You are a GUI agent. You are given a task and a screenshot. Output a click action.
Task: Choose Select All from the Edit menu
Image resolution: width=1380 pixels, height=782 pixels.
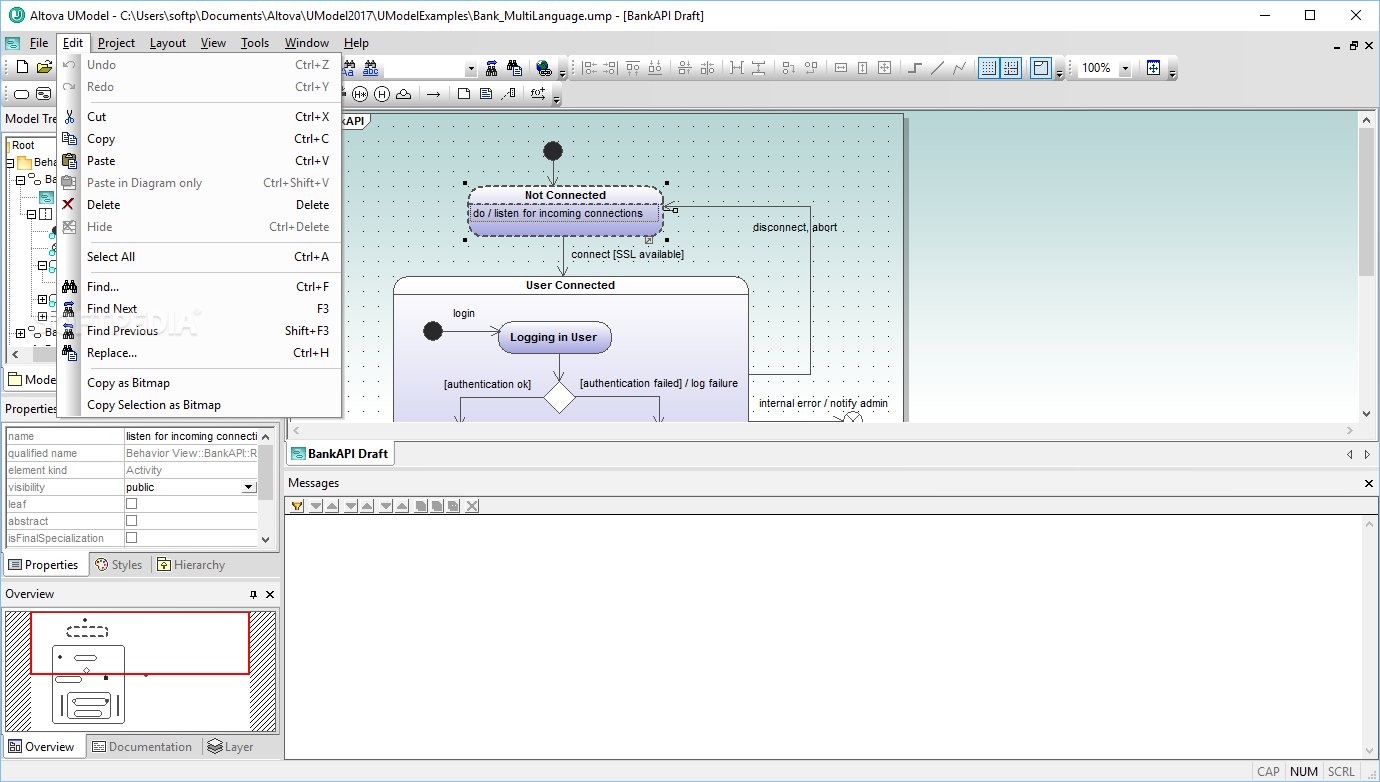coord(199,257)
